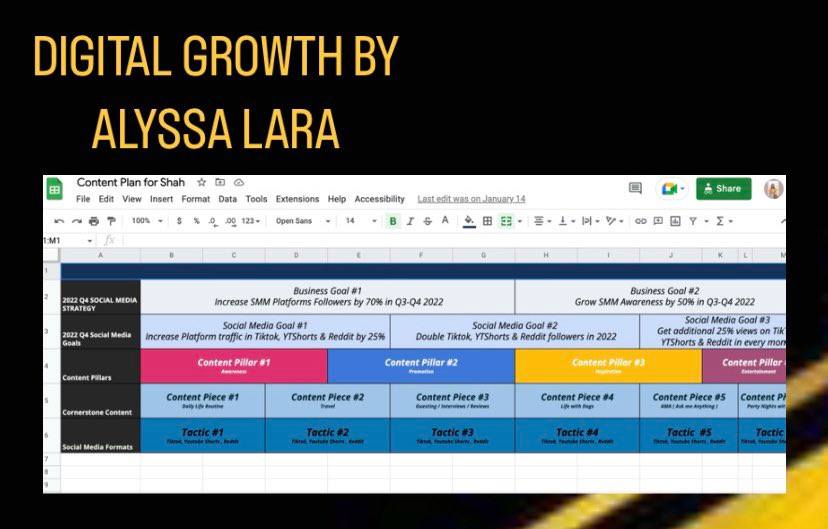
Task: Expand the merge cells options arrow
Action: pos(520,221)
